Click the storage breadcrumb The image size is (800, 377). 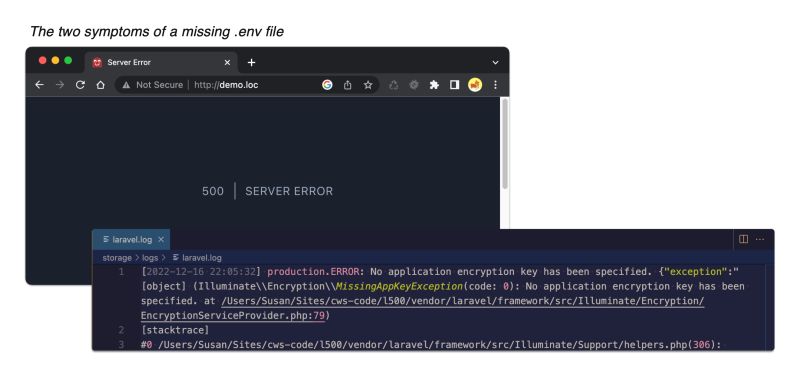tap(117, 258)
